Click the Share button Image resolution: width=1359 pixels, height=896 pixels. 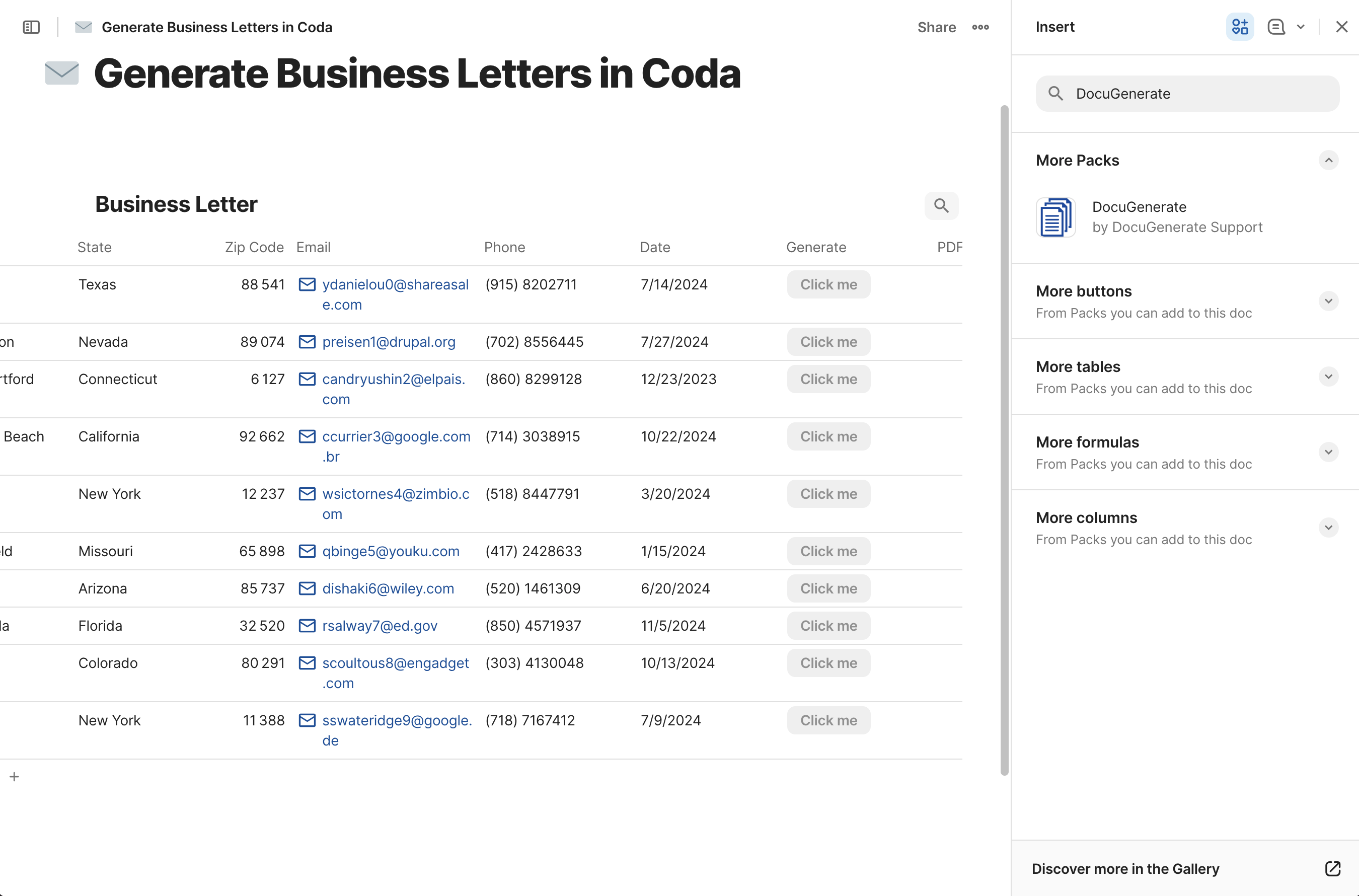tap(936, 27)
